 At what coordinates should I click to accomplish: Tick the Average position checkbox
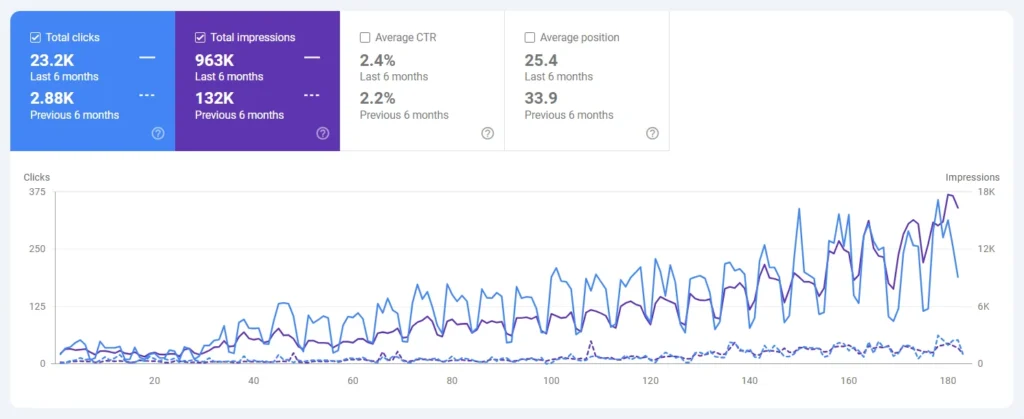tap(531, 38)
